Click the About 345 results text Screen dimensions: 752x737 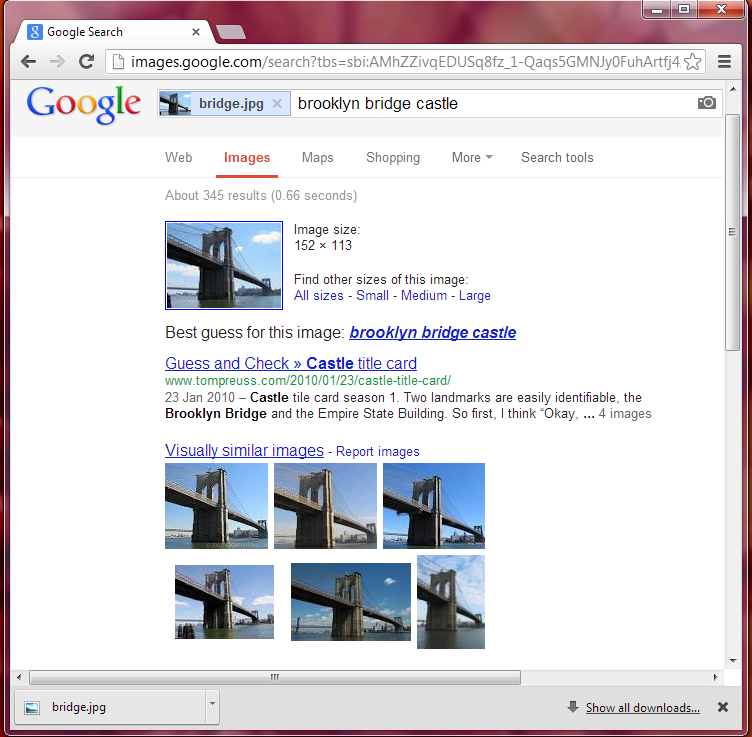[x=261, y=196]
